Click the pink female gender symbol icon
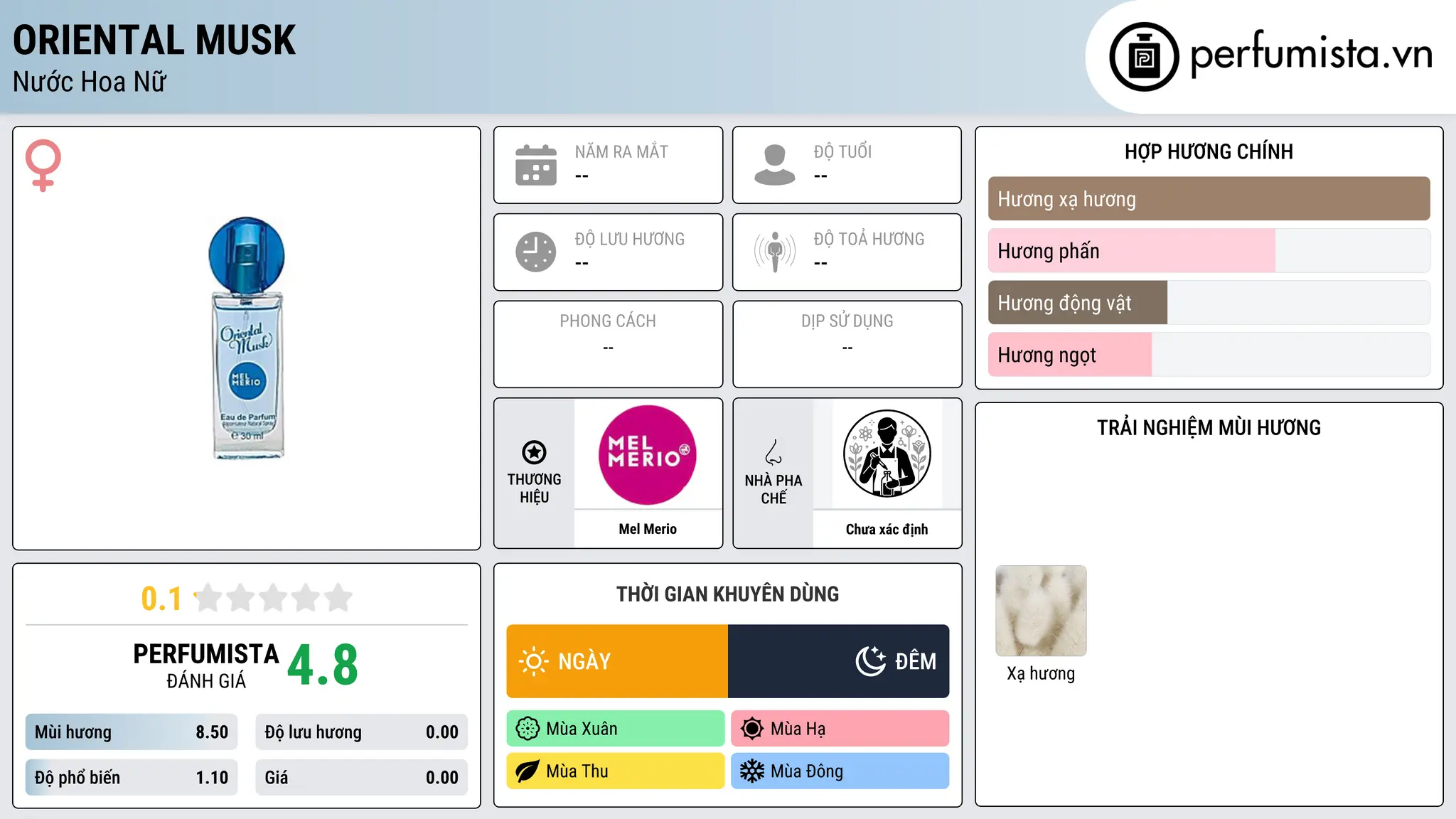 click(43, 165)
